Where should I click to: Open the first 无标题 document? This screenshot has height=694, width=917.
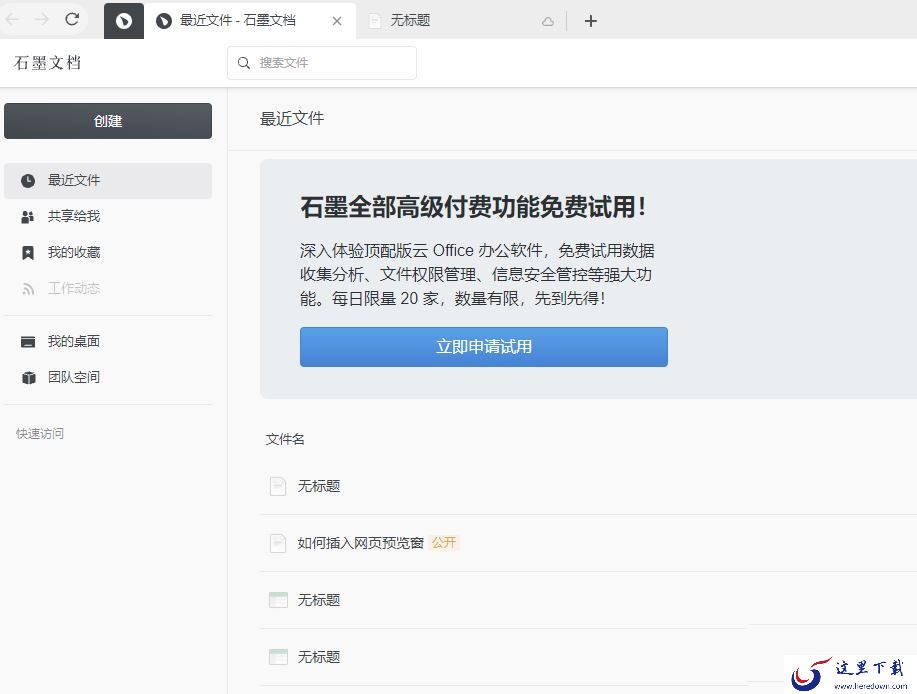319,486
